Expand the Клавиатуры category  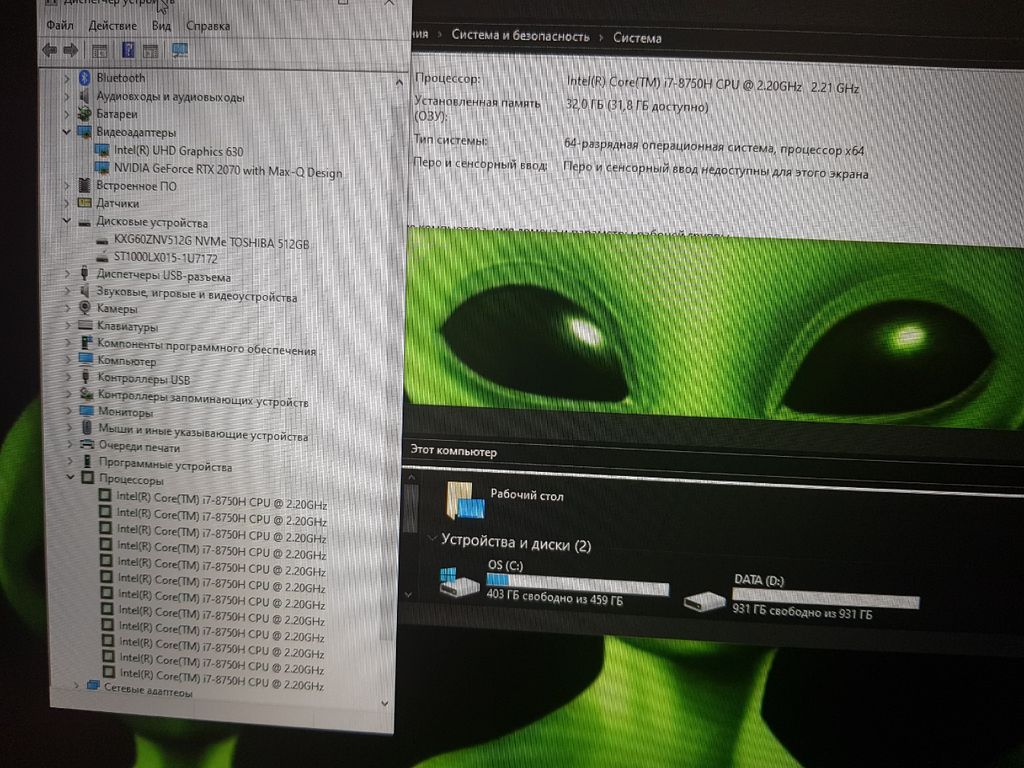68,327
